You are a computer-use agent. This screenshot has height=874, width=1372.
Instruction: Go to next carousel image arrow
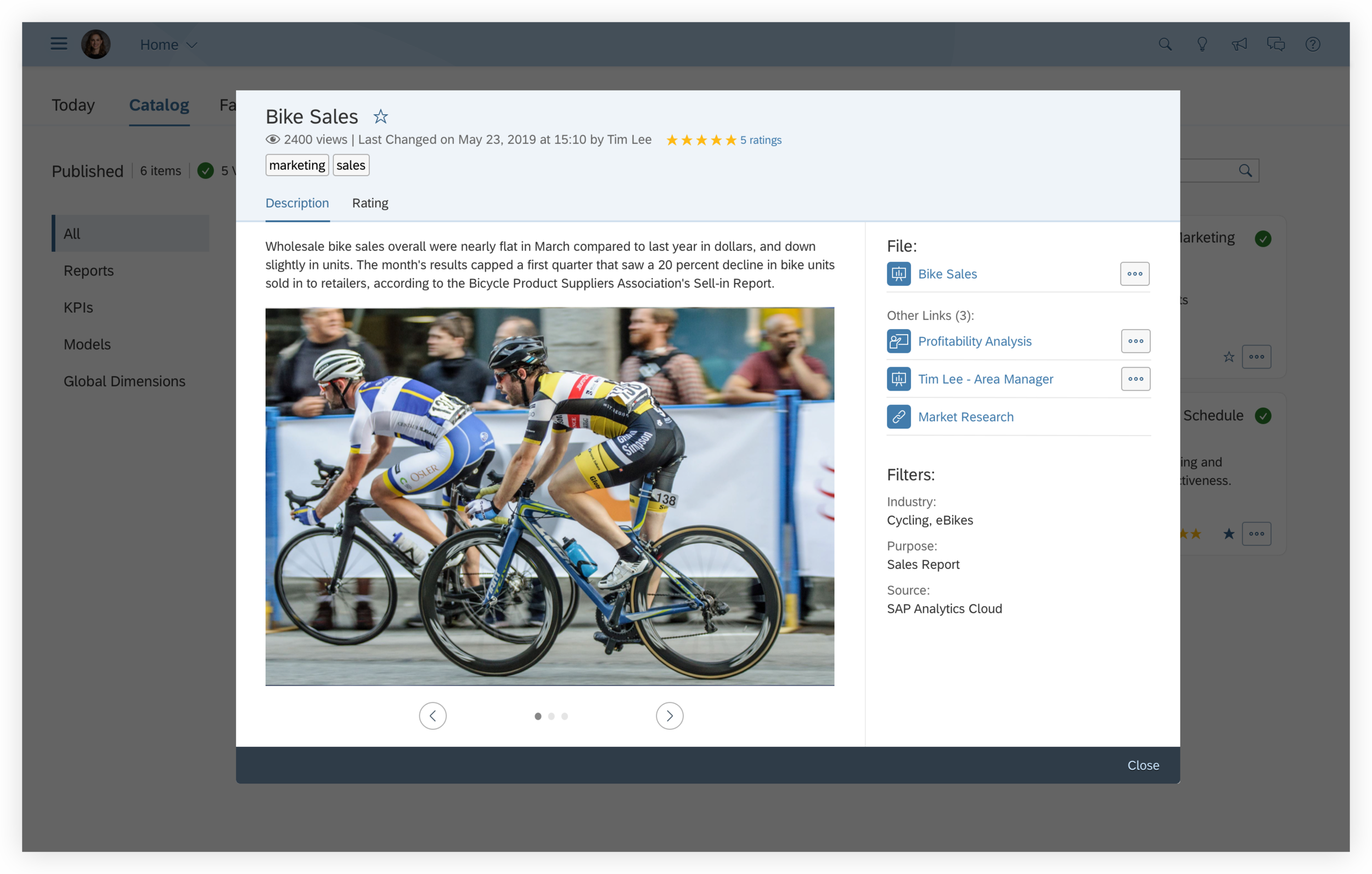pyautogui.click(x=669, y=715)
